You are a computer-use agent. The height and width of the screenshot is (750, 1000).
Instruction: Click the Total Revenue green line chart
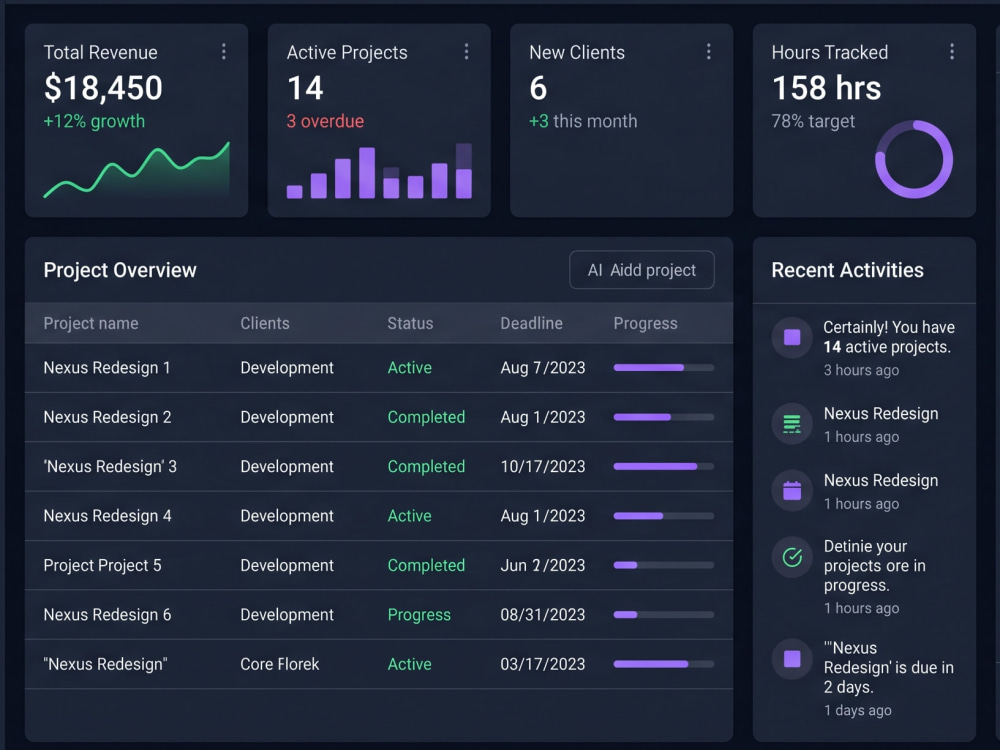pos(136,170)
